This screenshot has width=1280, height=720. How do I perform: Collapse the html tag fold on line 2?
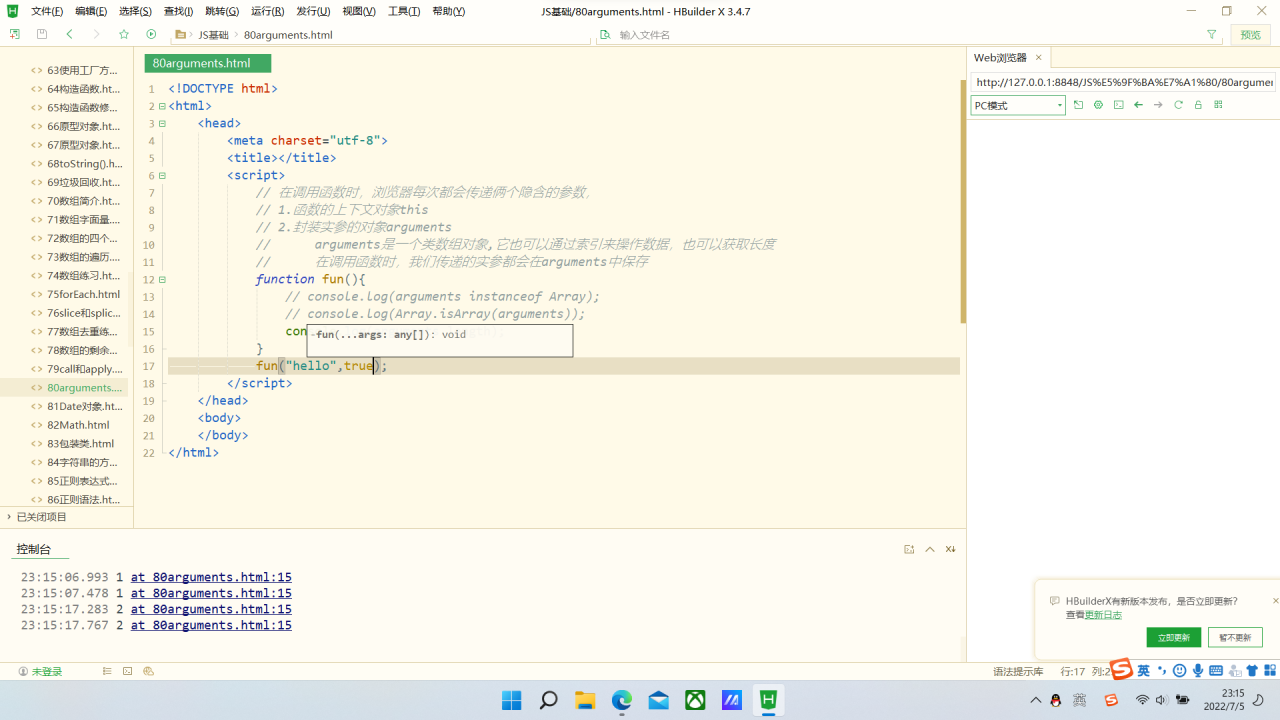[162, 106]
